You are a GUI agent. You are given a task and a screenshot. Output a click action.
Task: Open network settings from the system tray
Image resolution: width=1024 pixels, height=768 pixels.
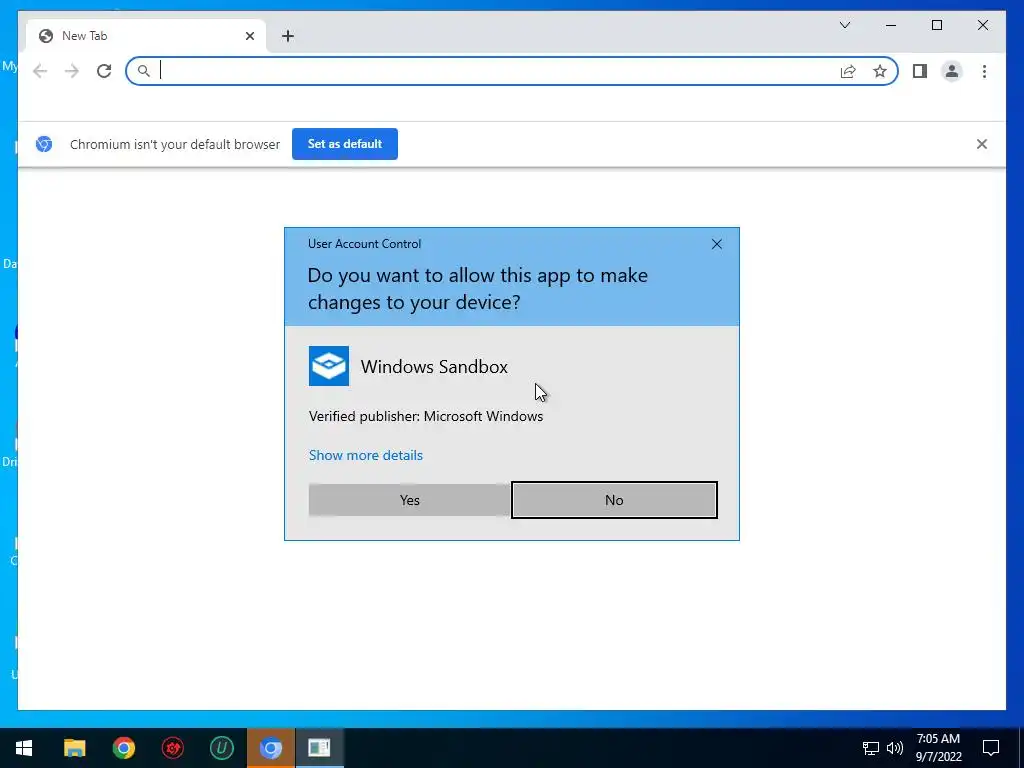point(871,748)
